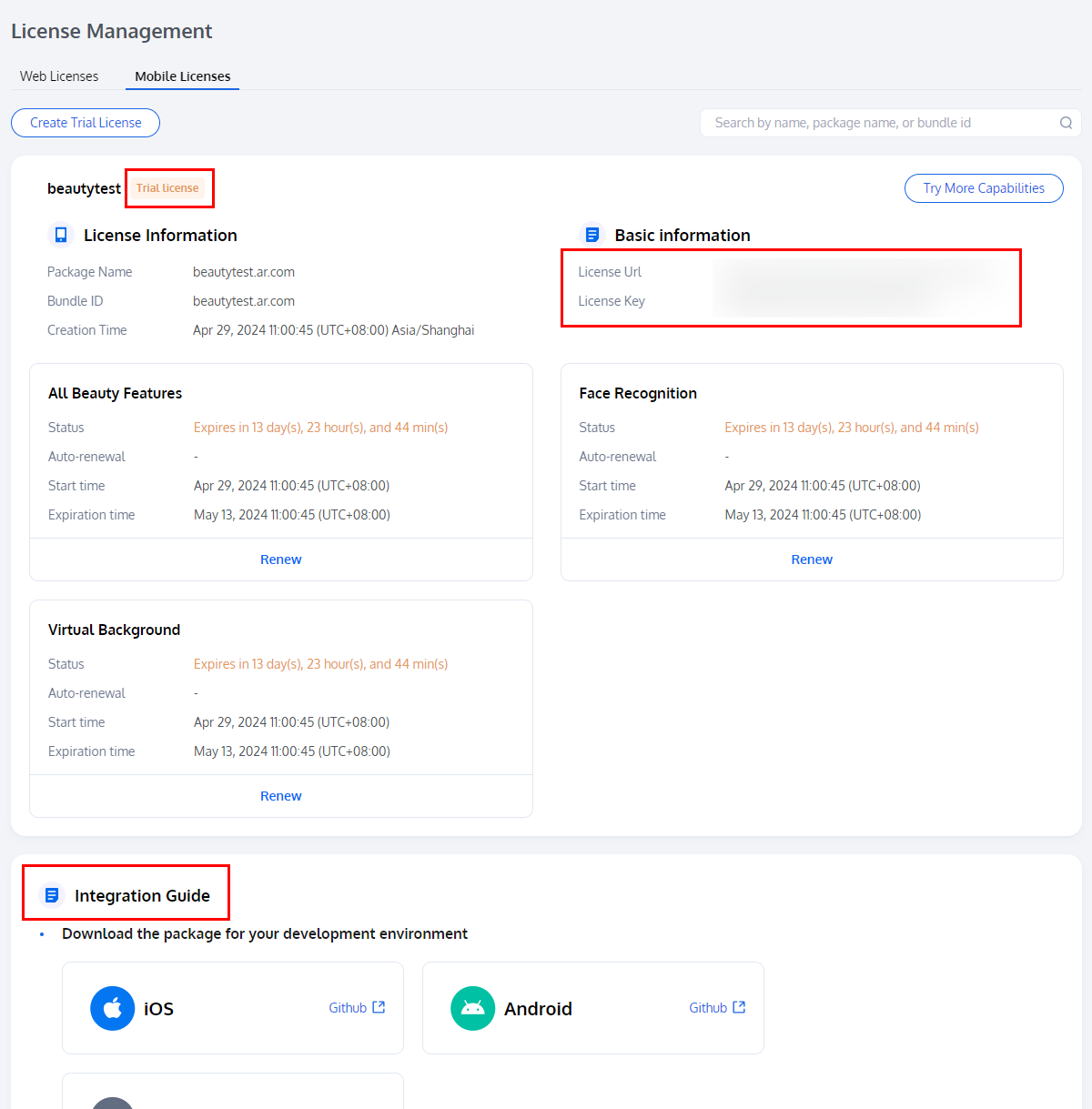
Task: Click the iOS package card label
Action: point(158,1009)
